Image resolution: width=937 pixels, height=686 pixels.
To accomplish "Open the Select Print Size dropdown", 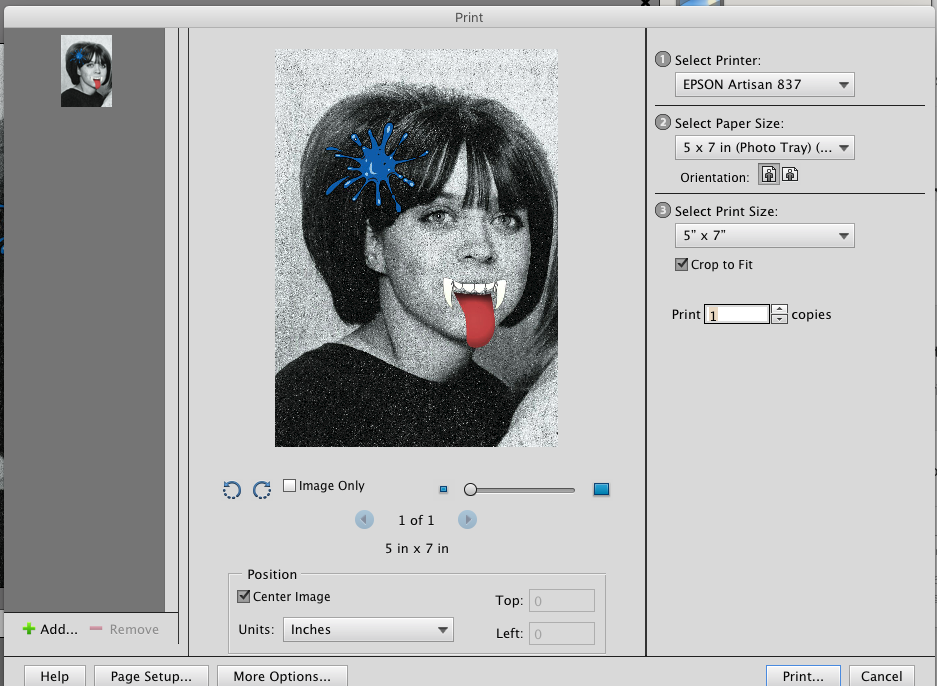I will [x=765, y=235].
